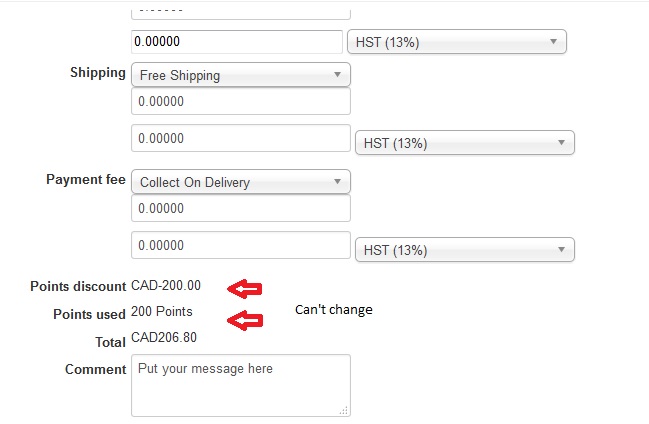Click the red arrow beside Points used
This screenshot has height=424, width=649.
245,320
